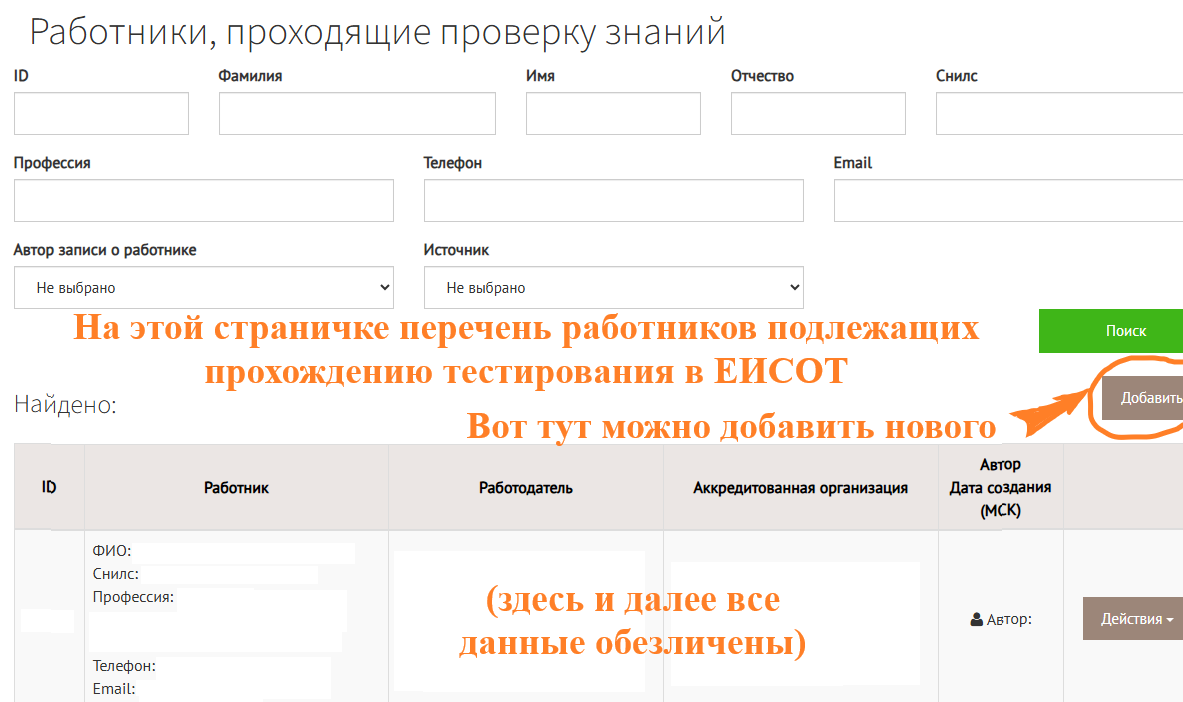Open the Действия dropdown button
This screenshot has height=702, width=1183.
1132,619
